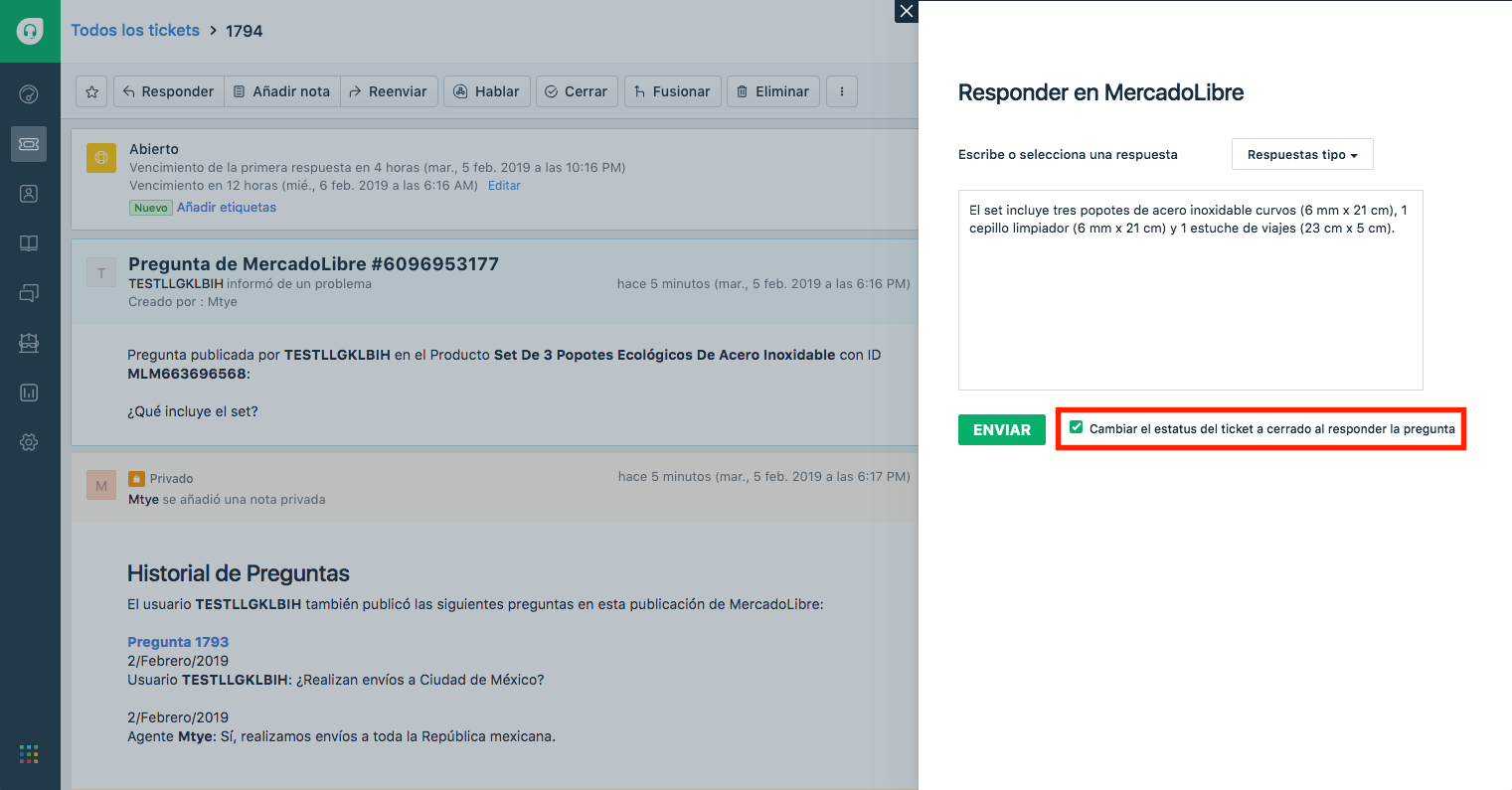Open the three-dot more actions menu
This screenshot has width=1512, height=790.
tap(842, 91)
